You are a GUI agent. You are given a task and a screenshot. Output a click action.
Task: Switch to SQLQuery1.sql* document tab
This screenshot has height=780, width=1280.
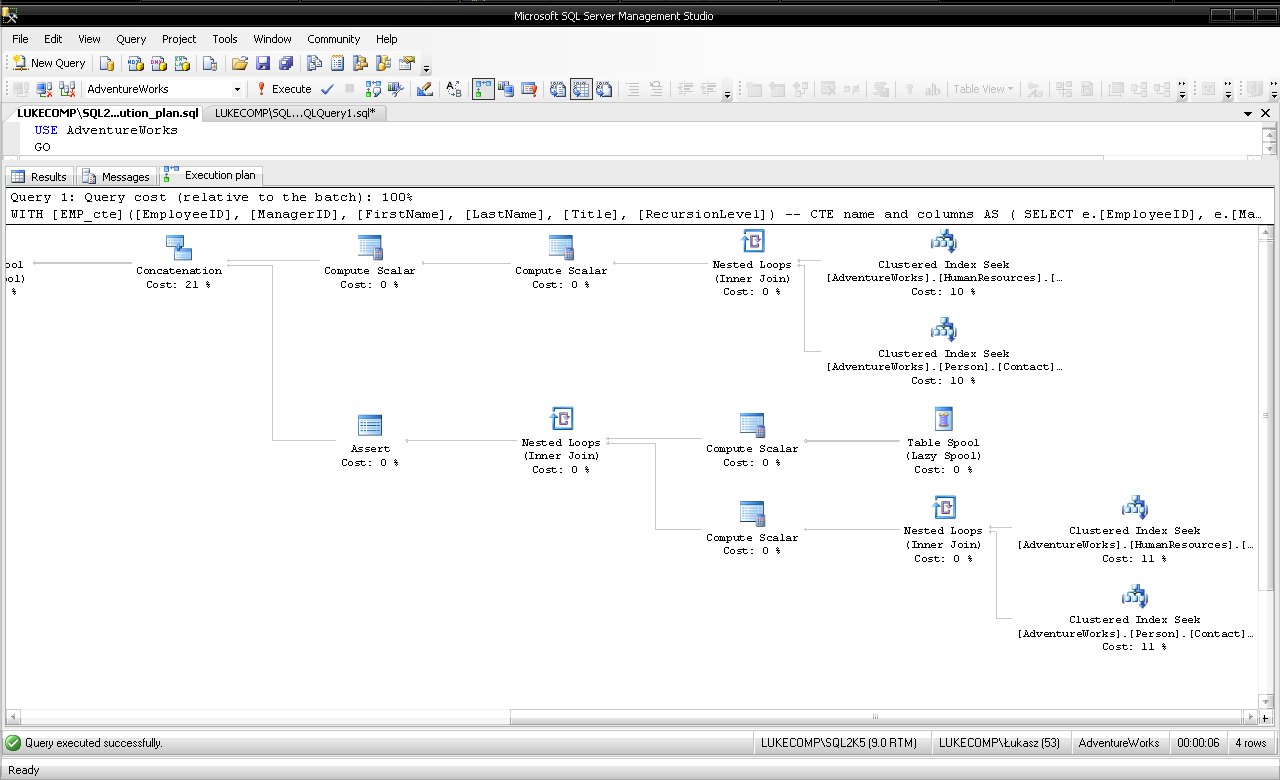(294, 113)
